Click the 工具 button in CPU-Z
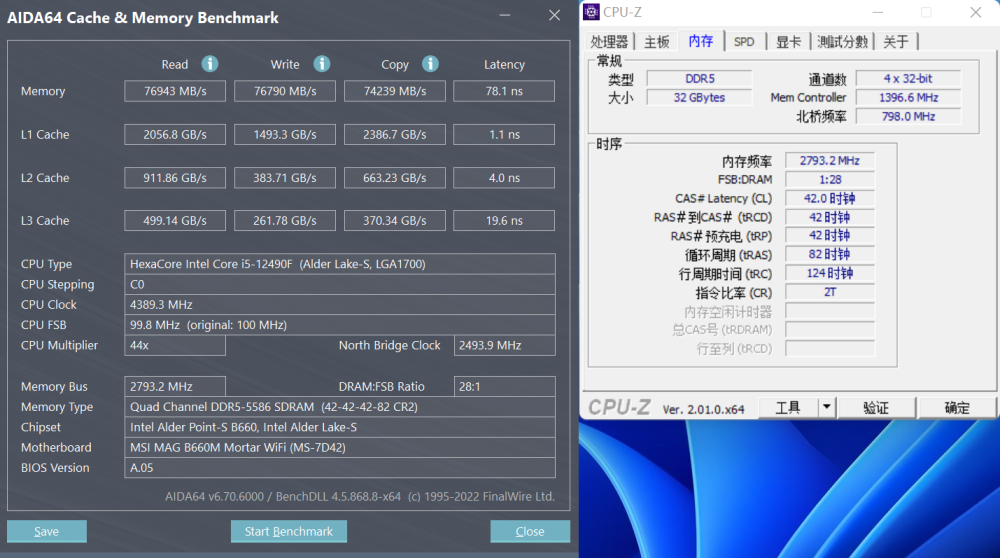The image size is (1000, 558). pyautogui.click(x=788, y=407)
